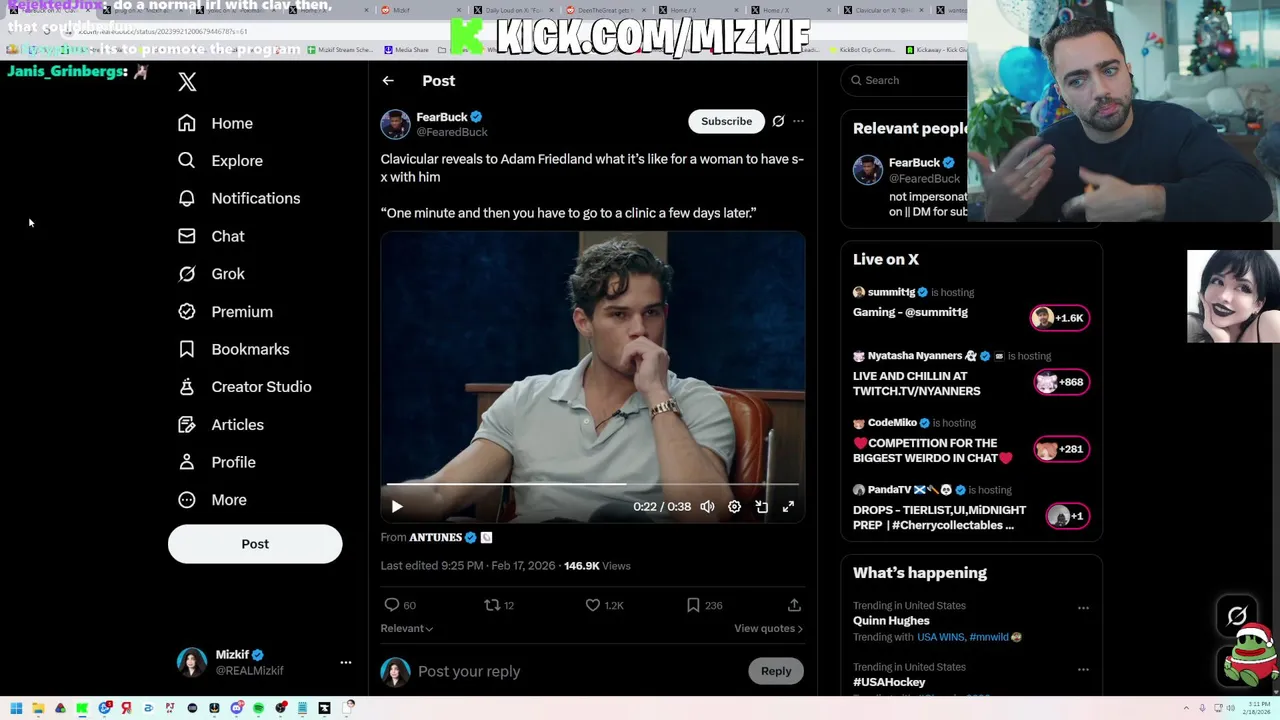Open @FearedBuck handle link on post
The image size is (1280, 720).
pyautogui.click(x=452, y=132)
